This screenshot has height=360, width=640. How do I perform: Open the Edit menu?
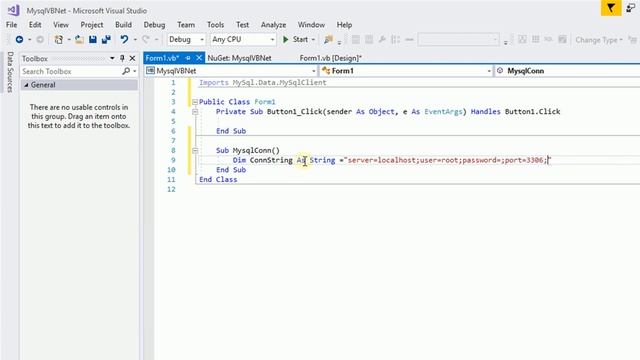click(35, 25)
